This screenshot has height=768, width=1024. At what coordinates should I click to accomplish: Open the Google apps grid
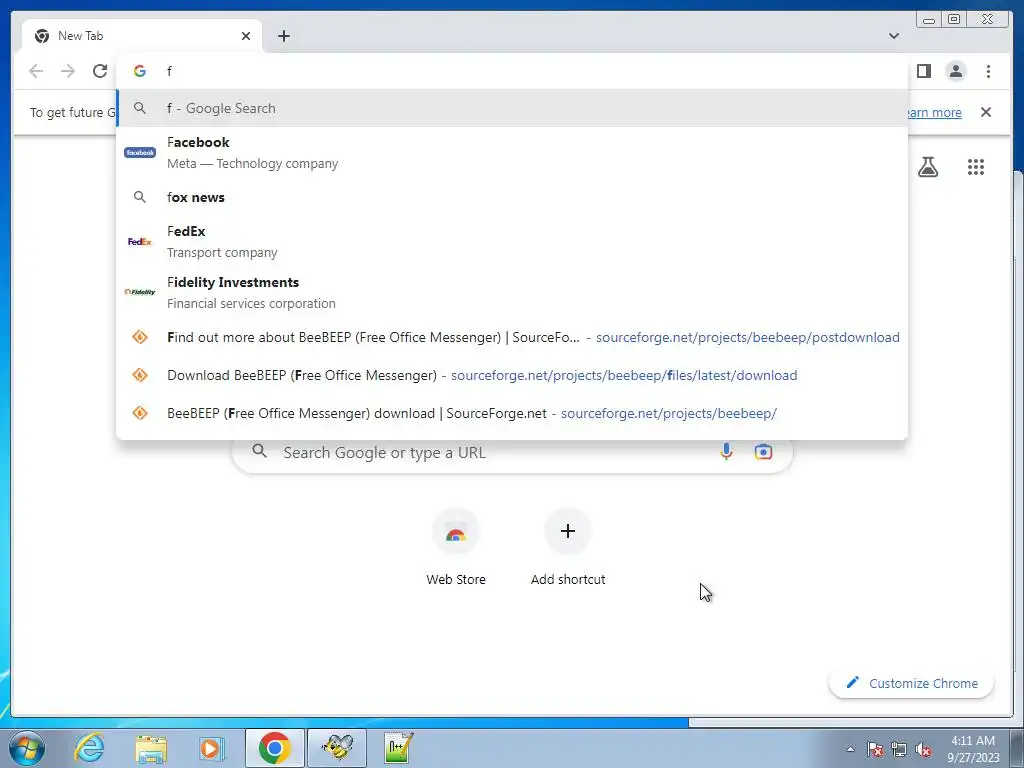click(x=976, y=167)
